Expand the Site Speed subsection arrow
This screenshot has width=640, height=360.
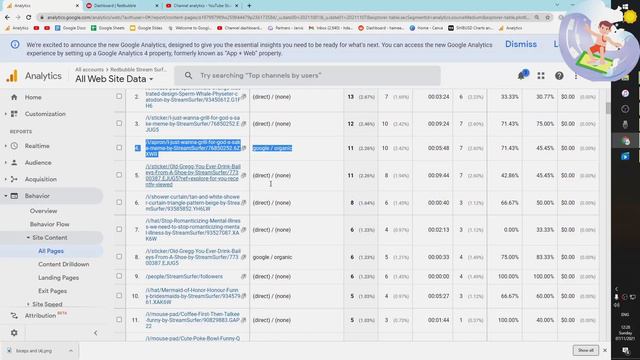tap(28, 304)
